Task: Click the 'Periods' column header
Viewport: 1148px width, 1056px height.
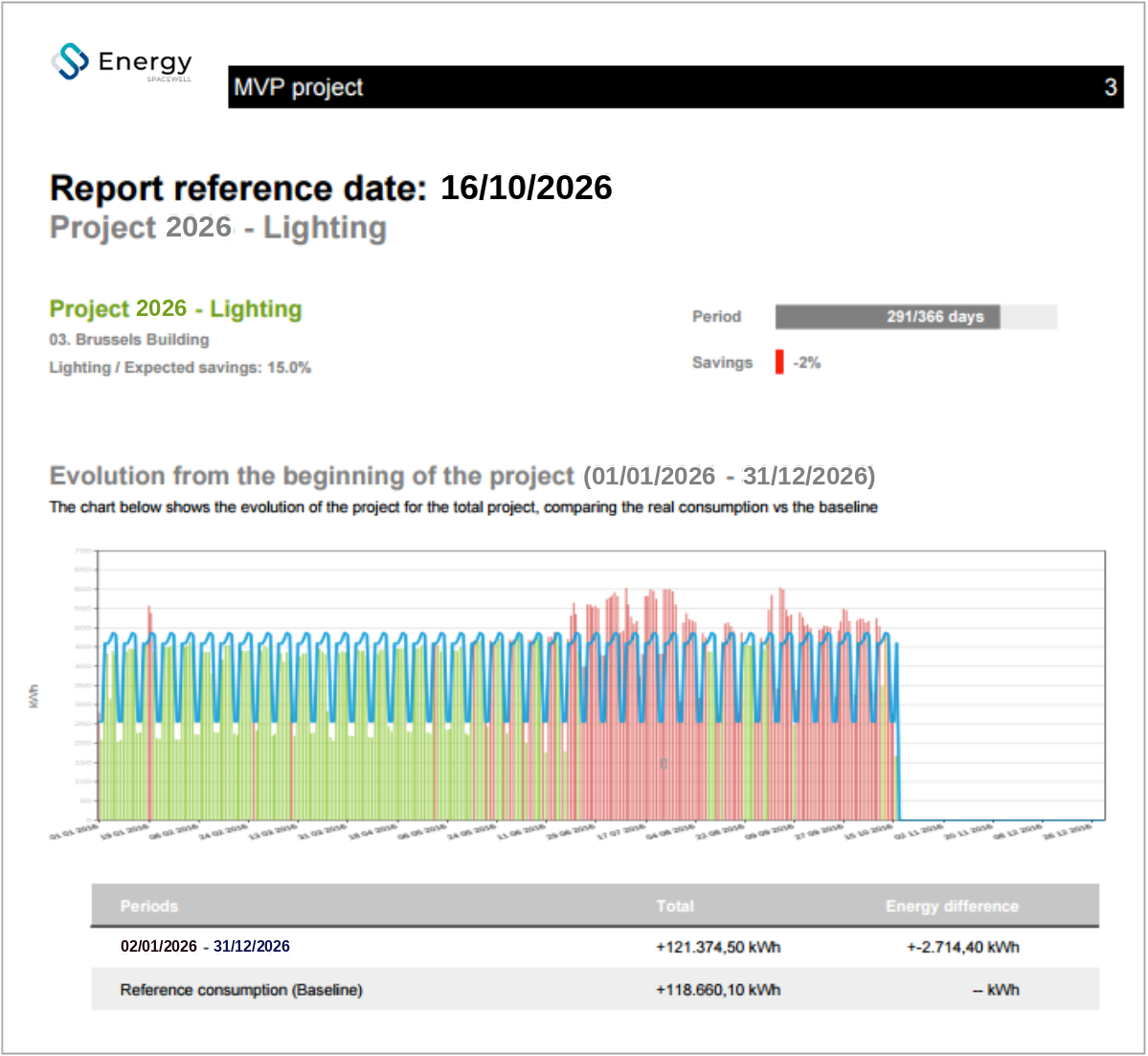Action: tap(148, 906)
